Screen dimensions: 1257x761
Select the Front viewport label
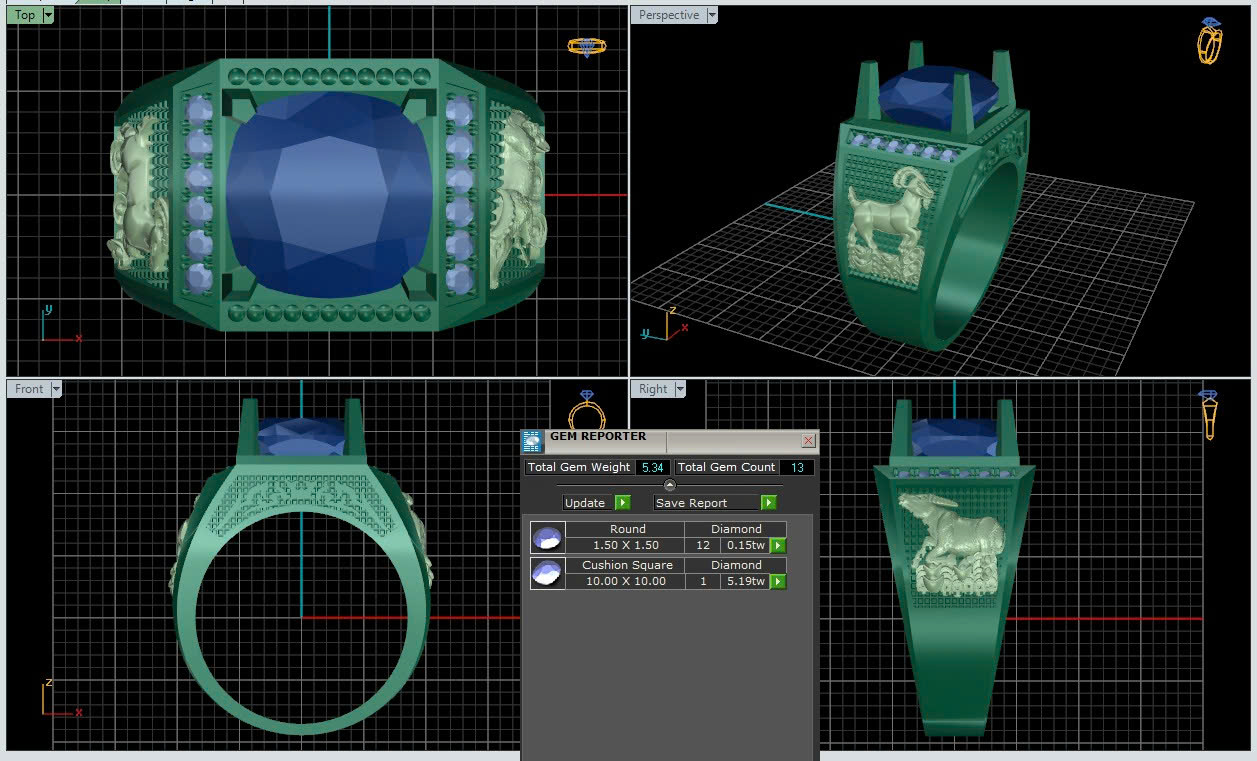click(x=29, y=389)
